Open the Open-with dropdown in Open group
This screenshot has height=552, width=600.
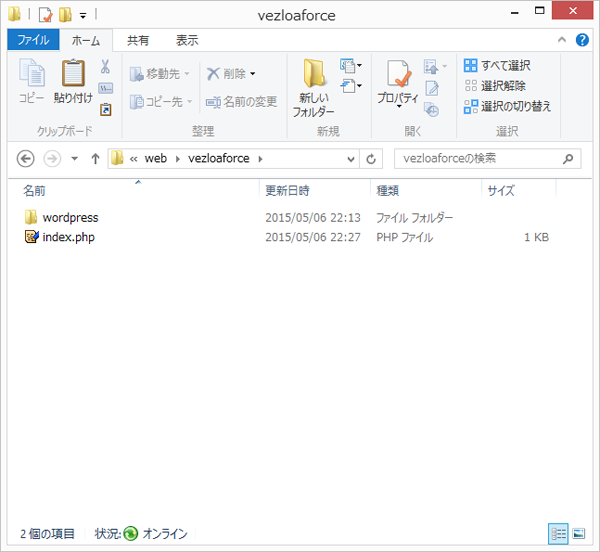[x=435, y=67]
